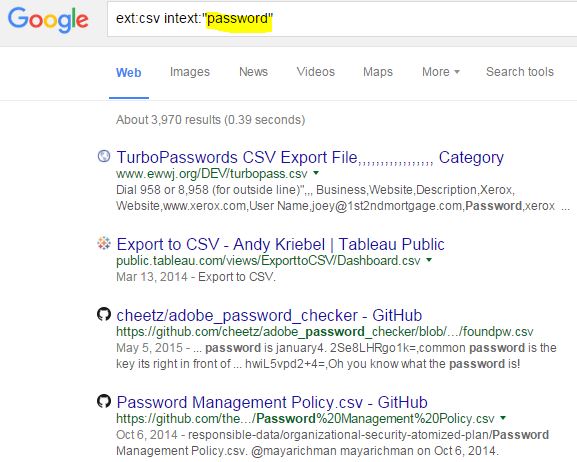Open Password Management Policy.csv GitHub link
Screen dimensions: 577x462
[x=272, y=402]
